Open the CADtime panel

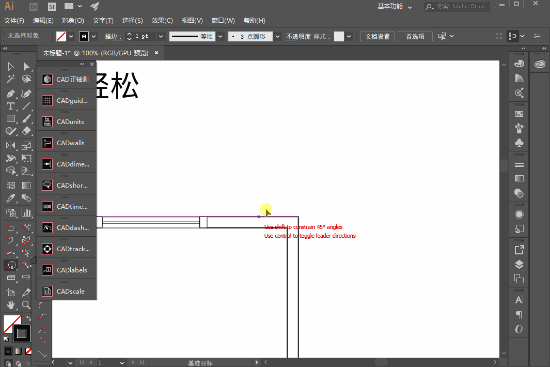coord(67,207)
